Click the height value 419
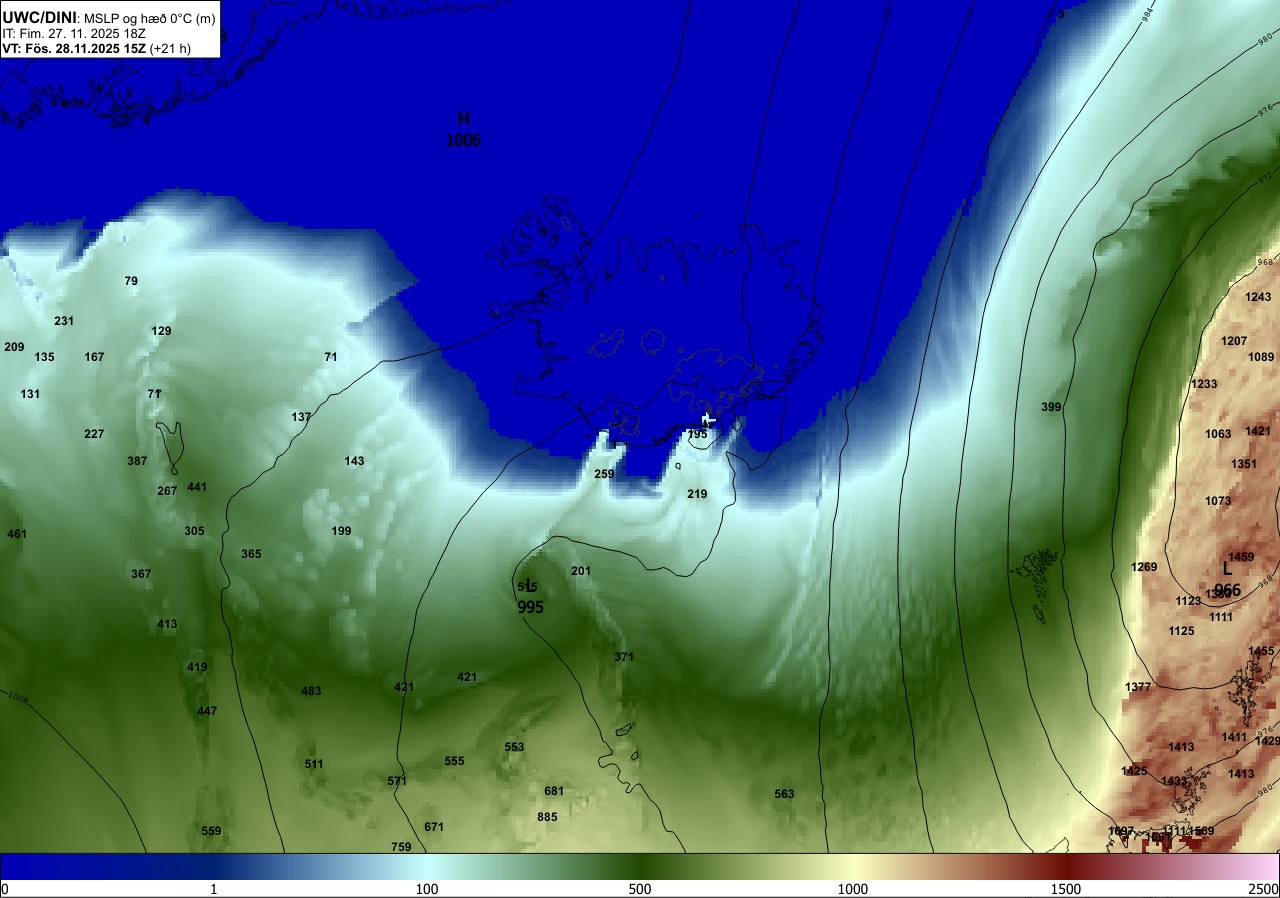This screenshot has width=1280, height=898. point(197,667)
